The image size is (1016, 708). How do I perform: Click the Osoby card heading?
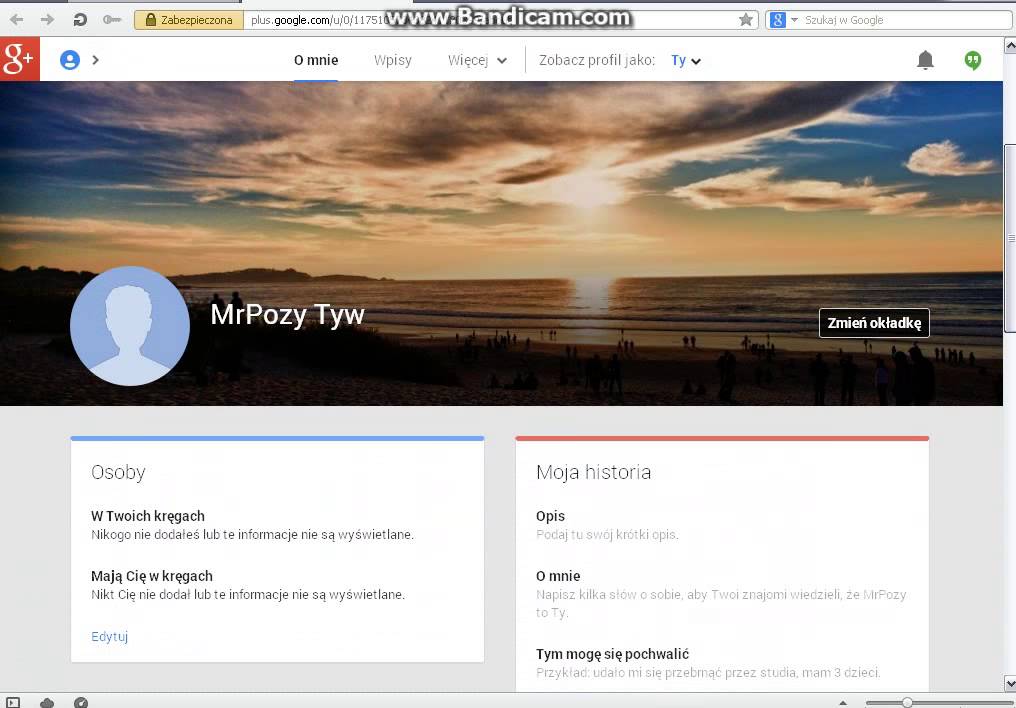tap(118, 472)
